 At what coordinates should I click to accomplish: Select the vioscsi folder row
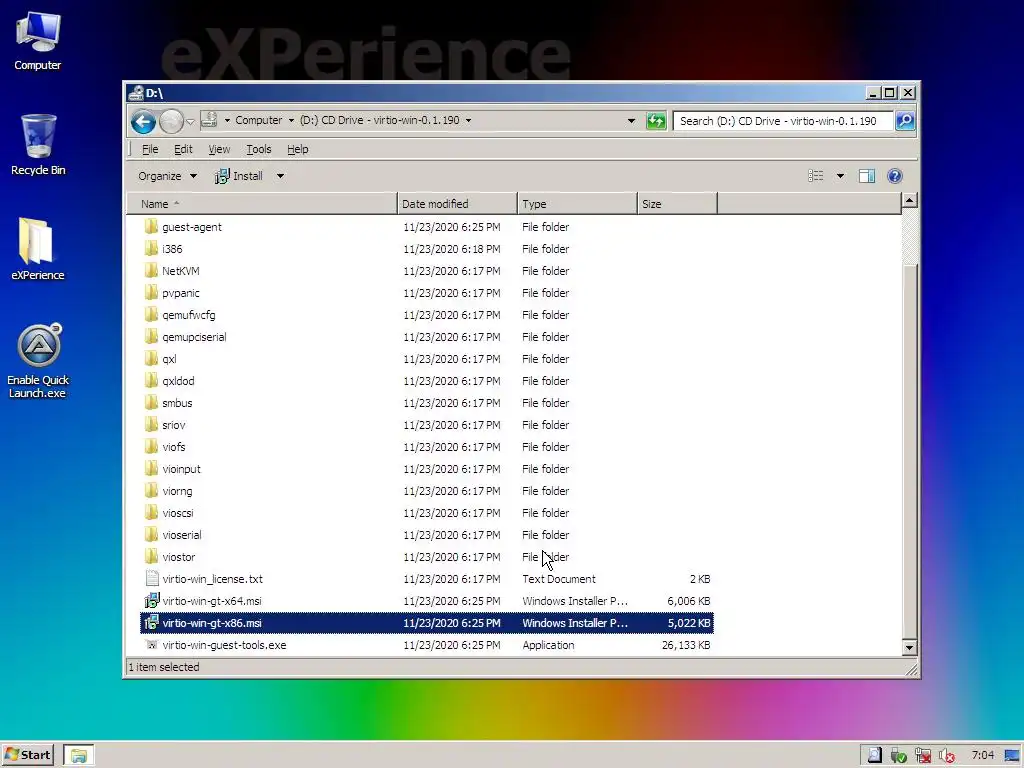click(x=427, y=513)
